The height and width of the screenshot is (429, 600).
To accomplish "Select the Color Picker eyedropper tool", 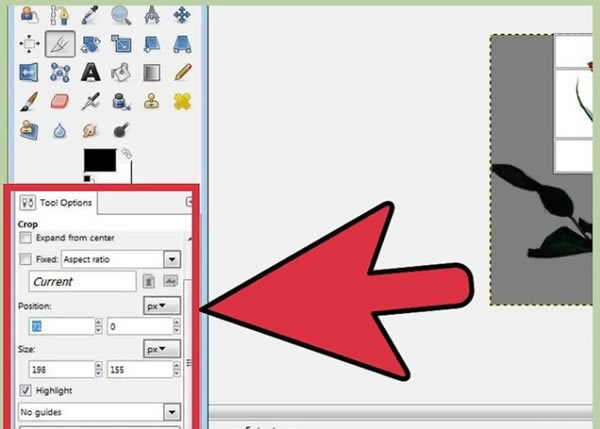I will point(91,15).
